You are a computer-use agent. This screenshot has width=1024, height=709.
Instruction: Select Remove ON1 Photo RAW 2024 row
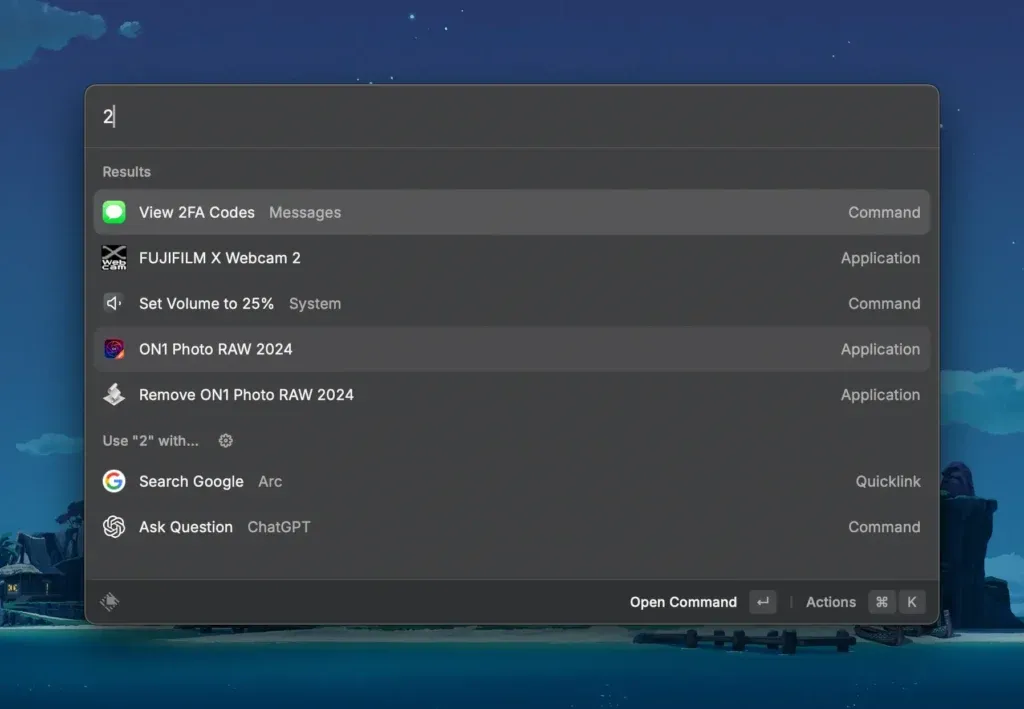[x=512, y=395]
